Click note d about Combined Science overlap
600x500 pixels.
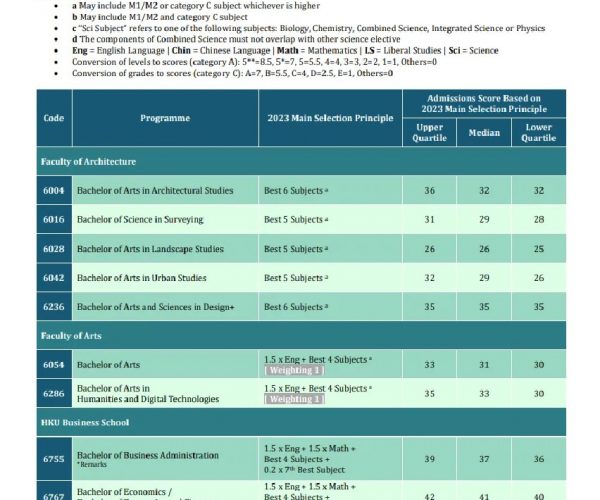[236, 39]
